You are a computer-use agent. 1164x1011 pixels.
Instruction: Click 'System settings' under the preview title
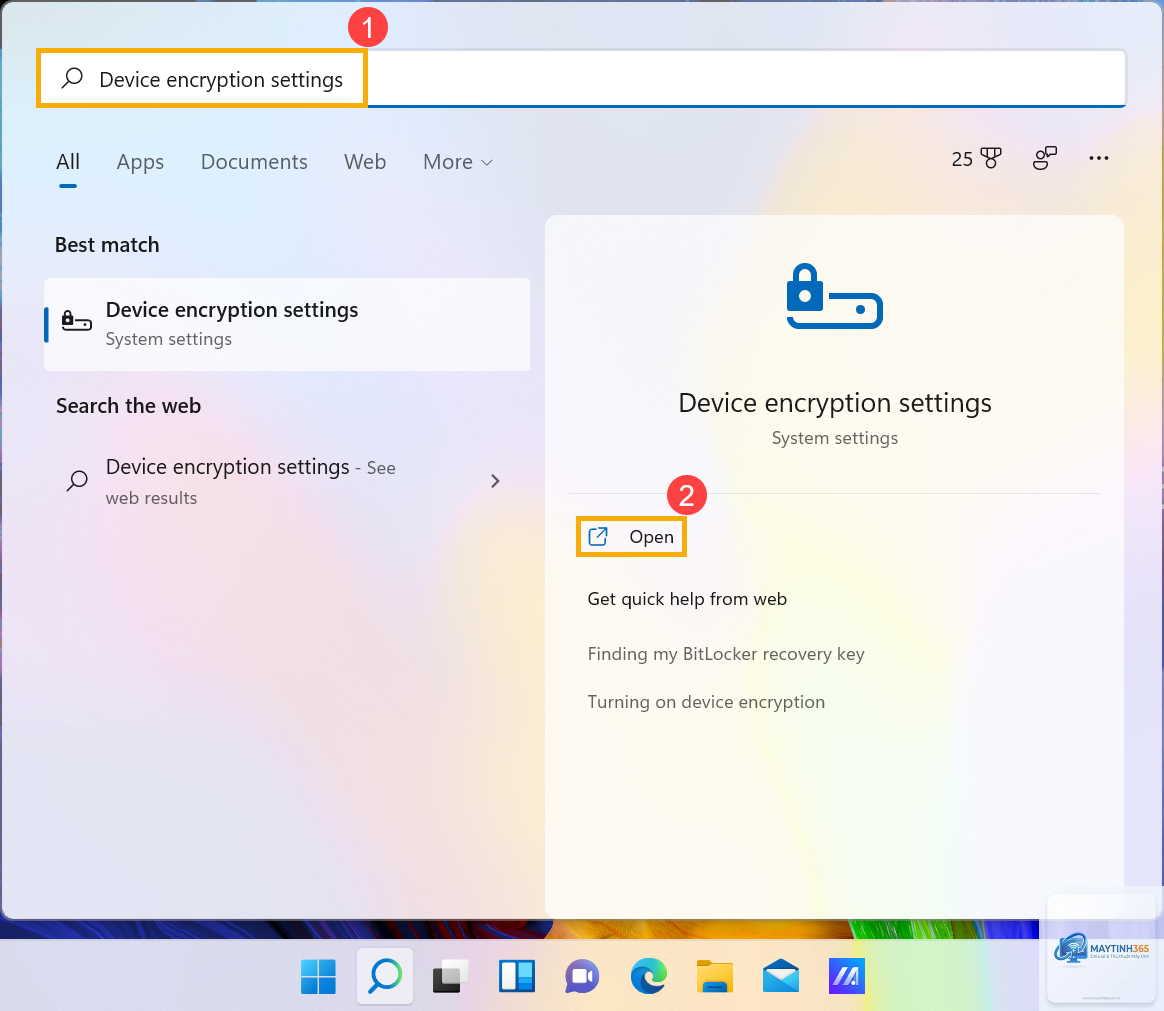(834, 438)
